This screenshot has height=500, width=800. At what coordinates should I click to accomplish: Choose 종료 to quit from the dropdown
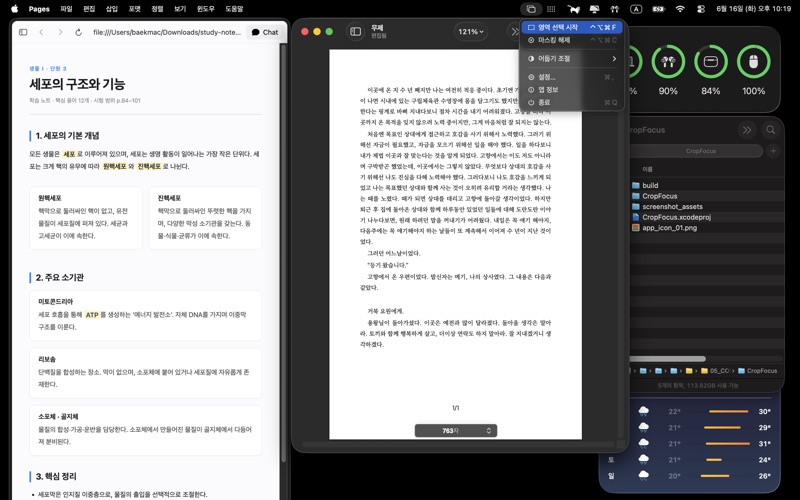[x=572, y=102]
